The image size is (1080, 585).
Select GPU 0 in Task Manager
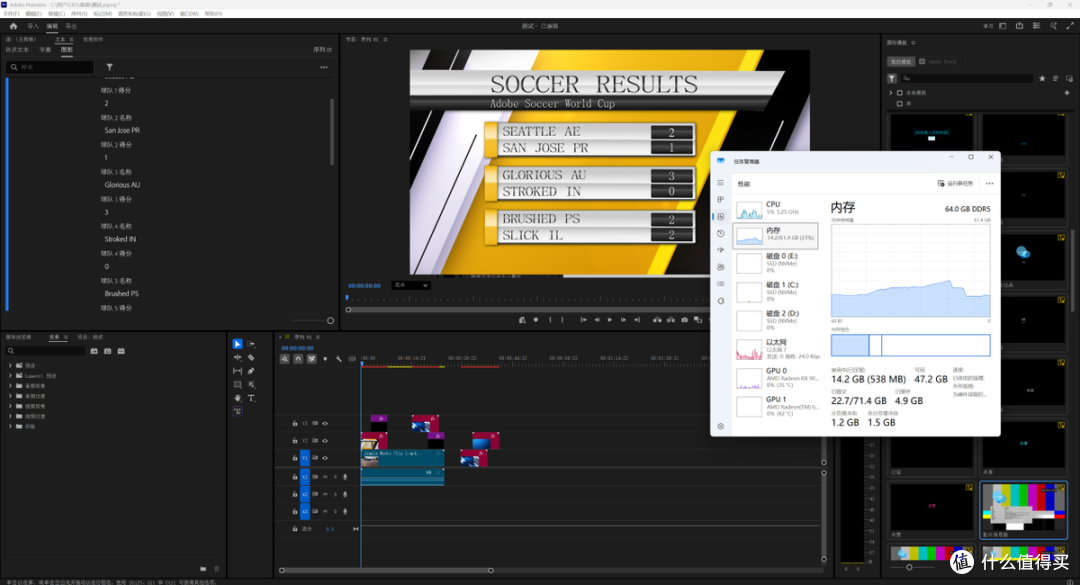tap(776, 377)
